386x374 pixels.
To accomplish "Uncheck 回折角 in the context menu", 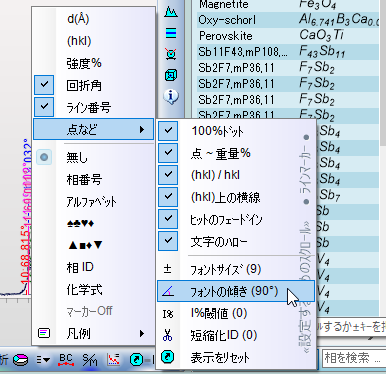I will (93, 85).
